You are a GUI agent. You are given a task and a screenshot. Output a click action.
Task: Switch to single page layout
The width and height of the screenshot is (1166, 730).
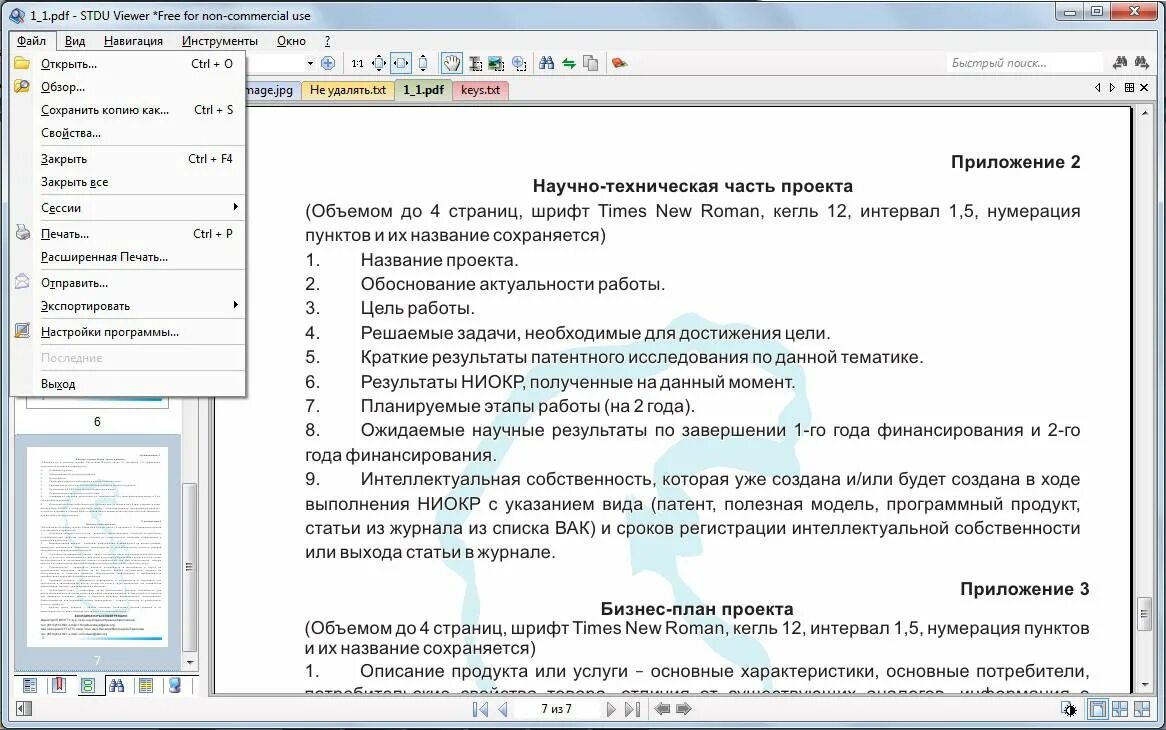pos(1097,709)
